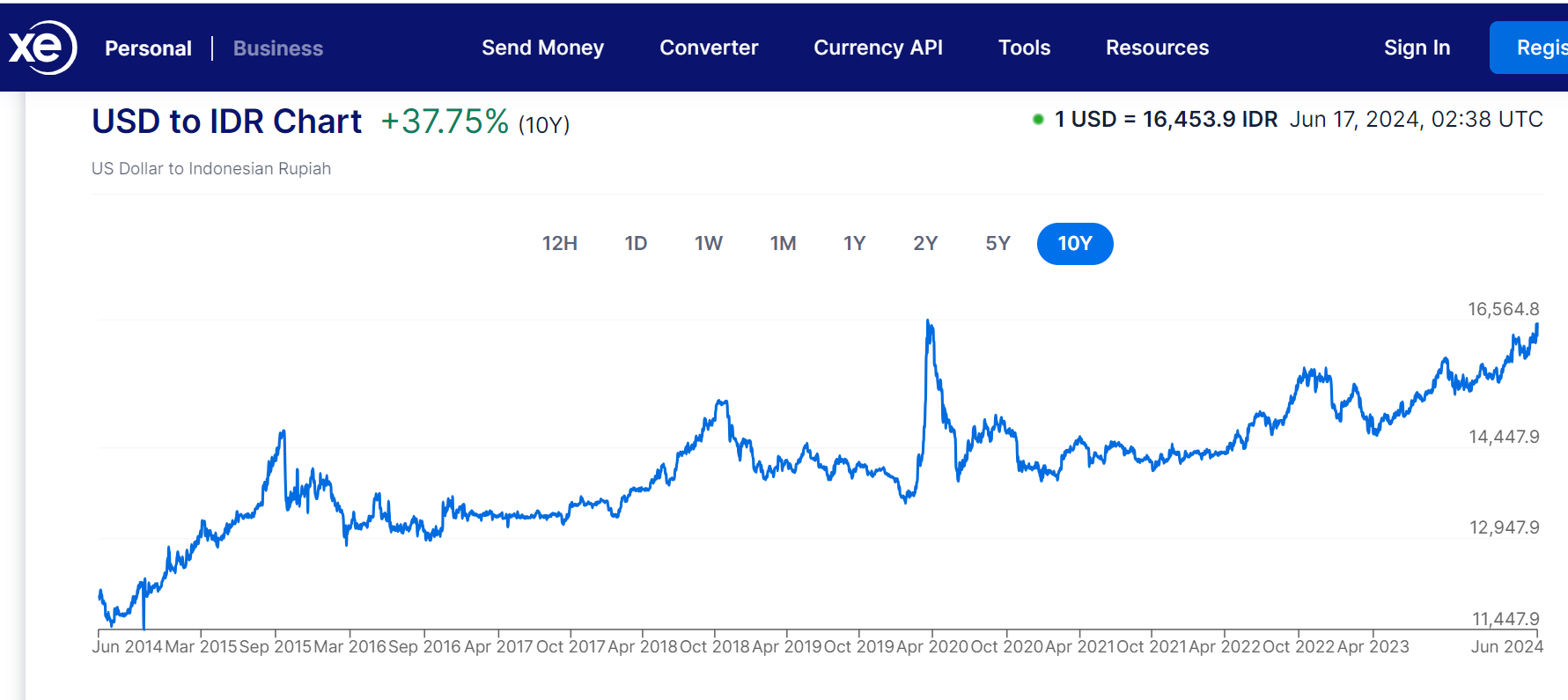This screenshot has height=700, width=1568.
Task: Show the 1Y chart range
Action: pyautogui.click(x=854, y=244)
